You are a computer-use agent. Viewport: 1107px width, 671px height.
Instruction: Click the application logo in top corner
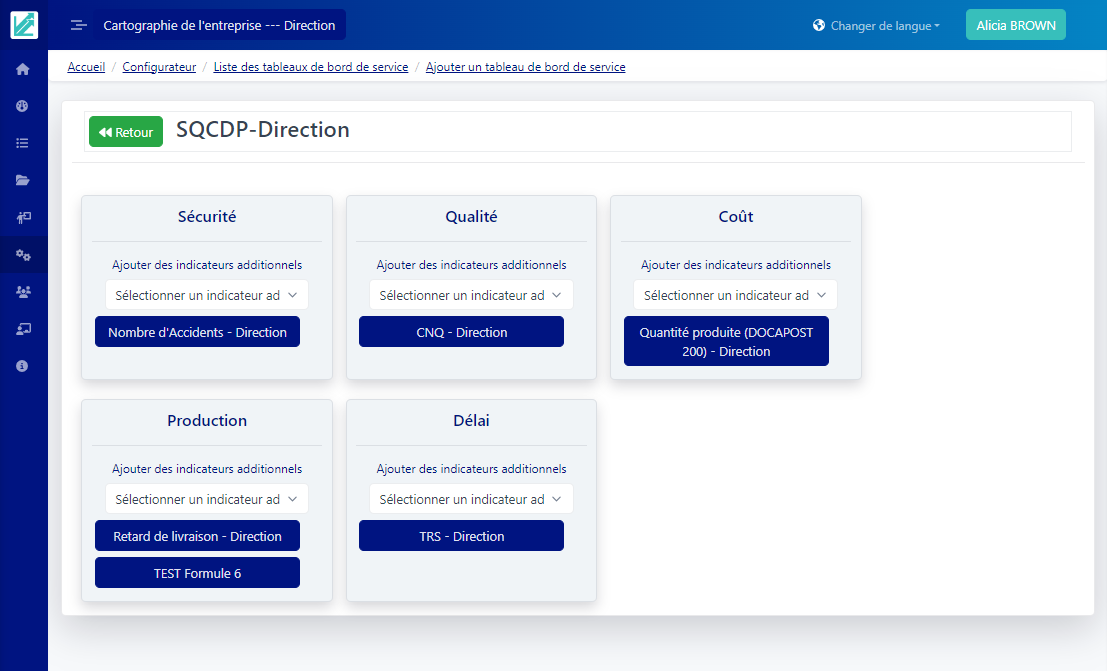[23, 24]
